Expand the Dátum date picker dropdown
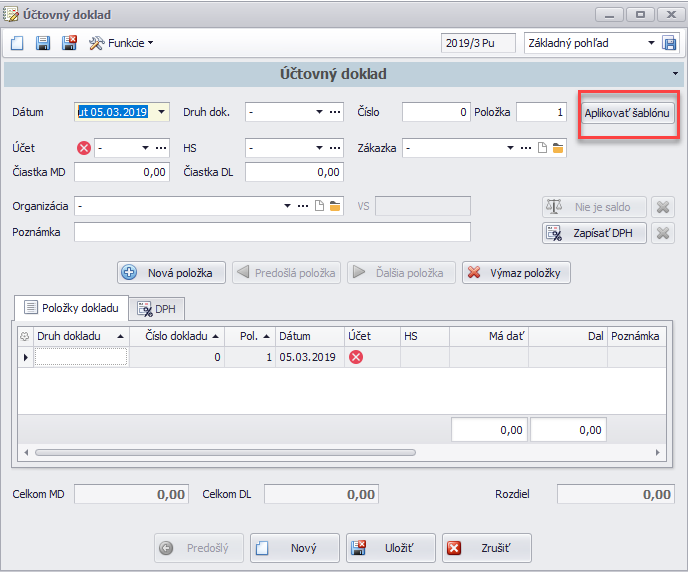 pos(162,112)
